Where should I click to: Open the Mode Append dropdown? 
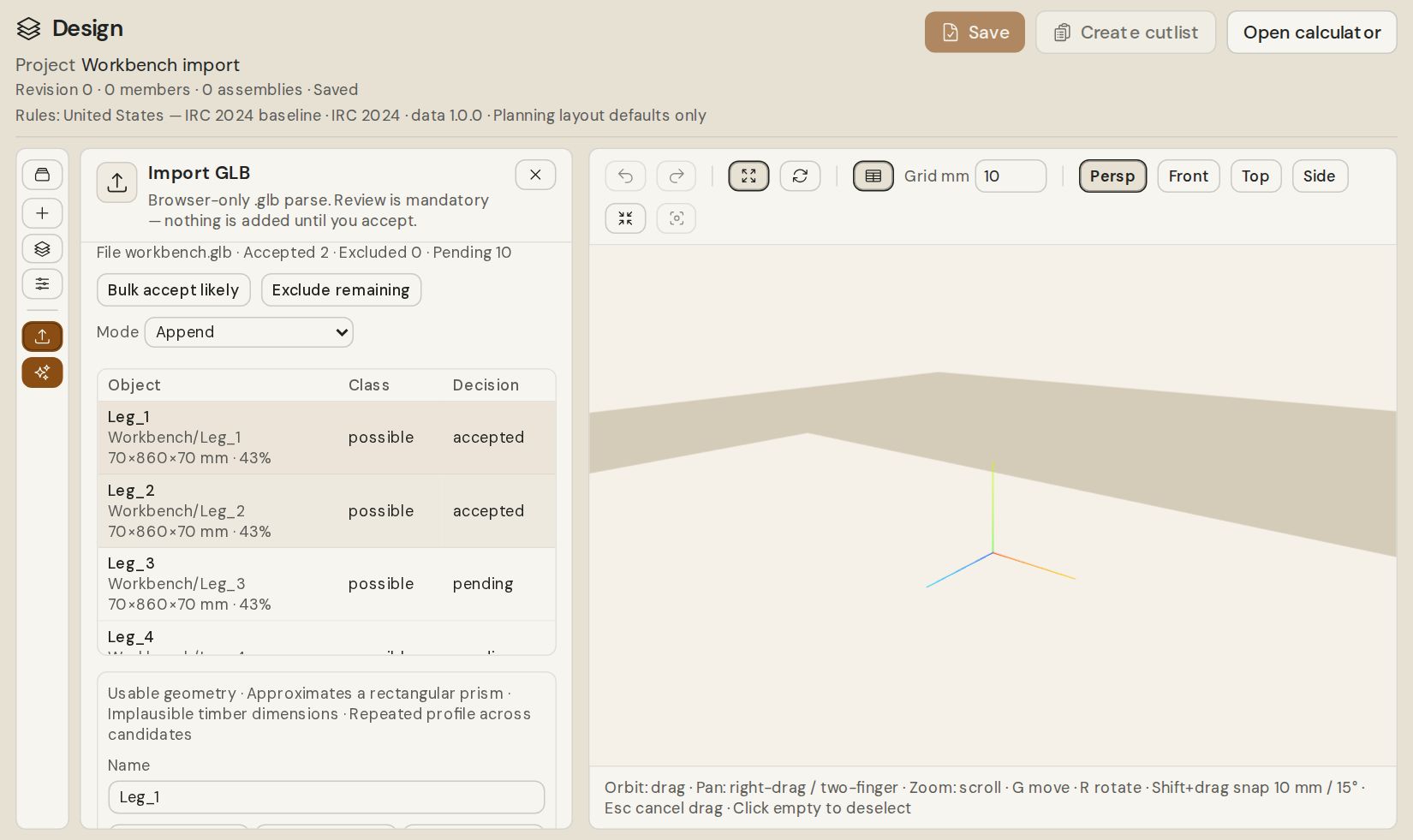(x=249, y=332)
